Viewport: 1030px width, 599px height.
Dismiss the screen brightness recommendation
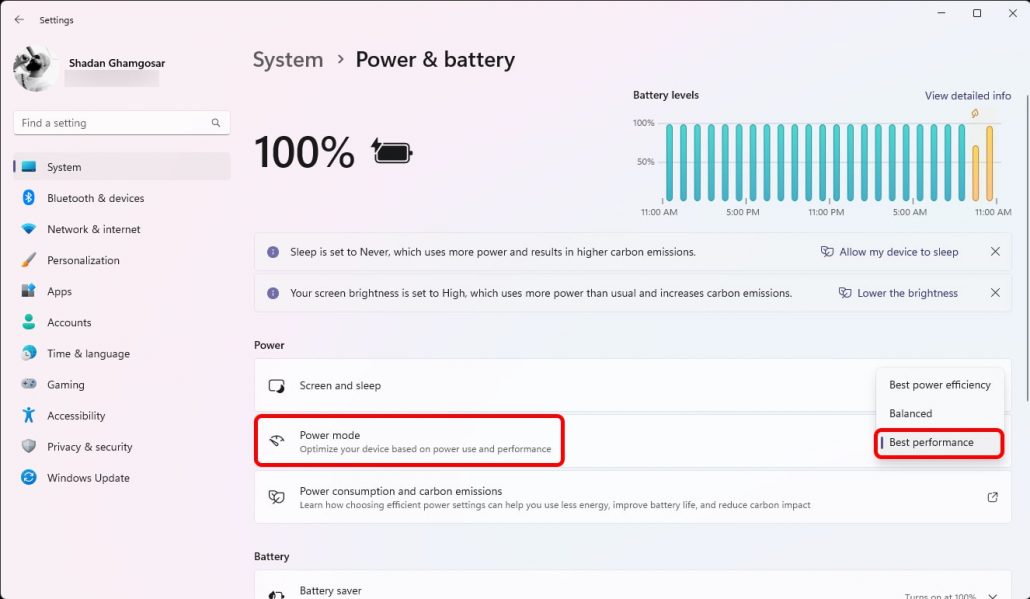pos(995,293)
